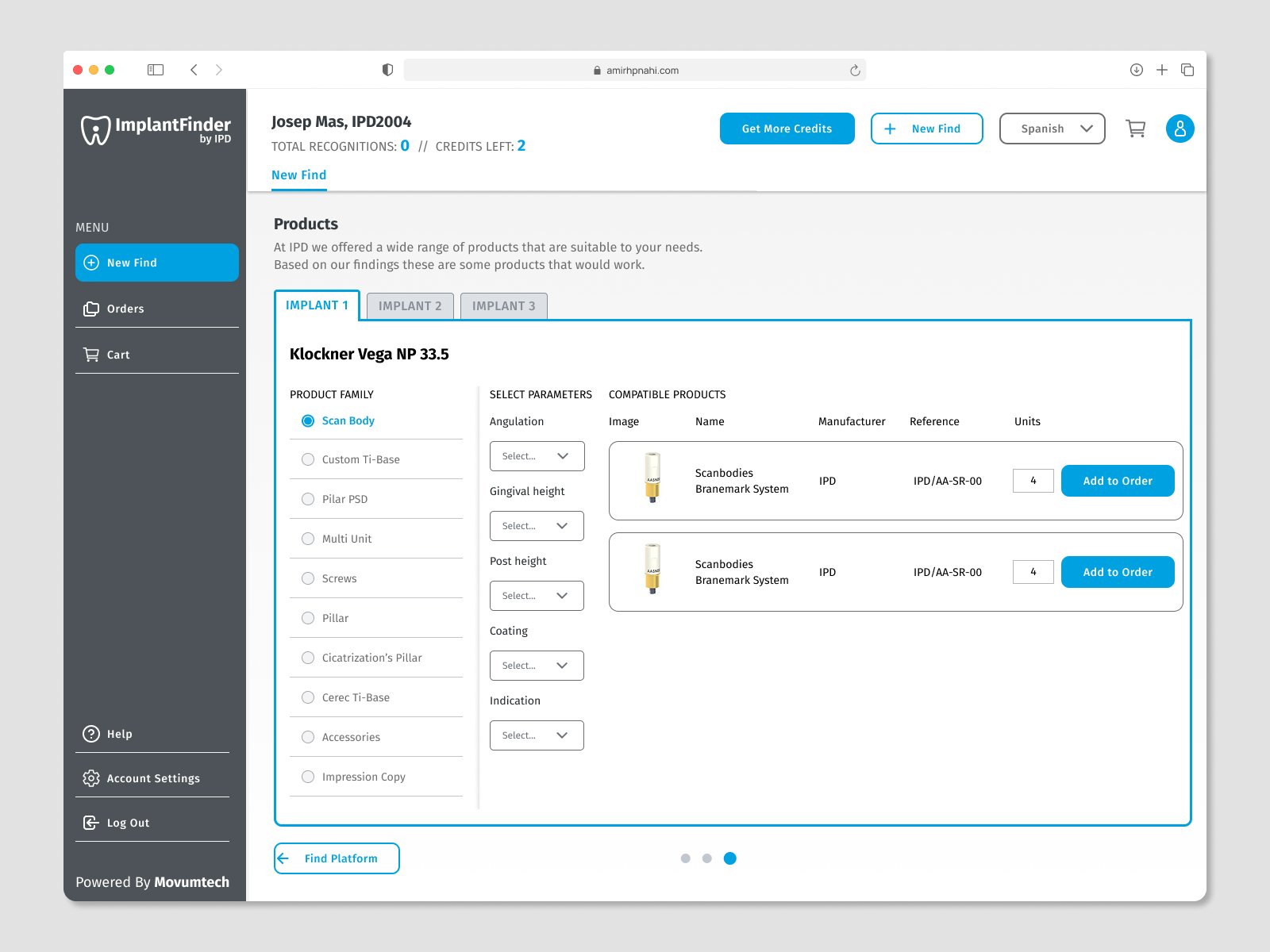Show tab overview icon

[x=1187, y=70]
